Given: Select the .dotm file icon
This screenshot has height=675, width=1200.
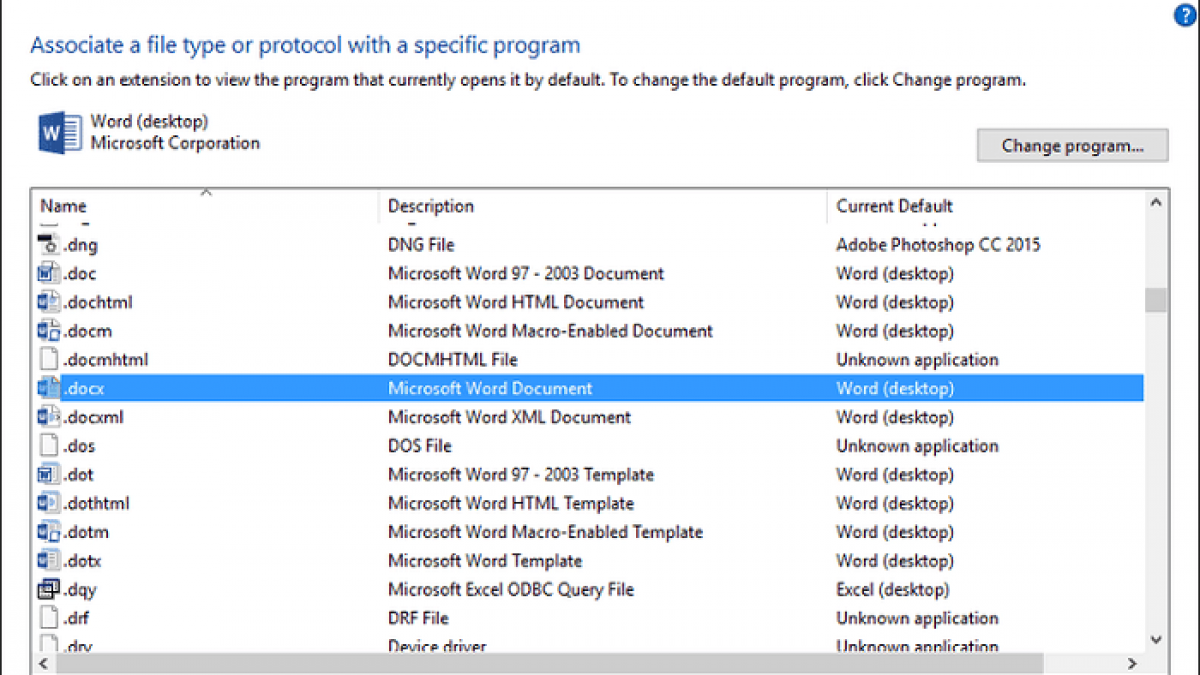Looking at the screenshot, I should (49, 532).
